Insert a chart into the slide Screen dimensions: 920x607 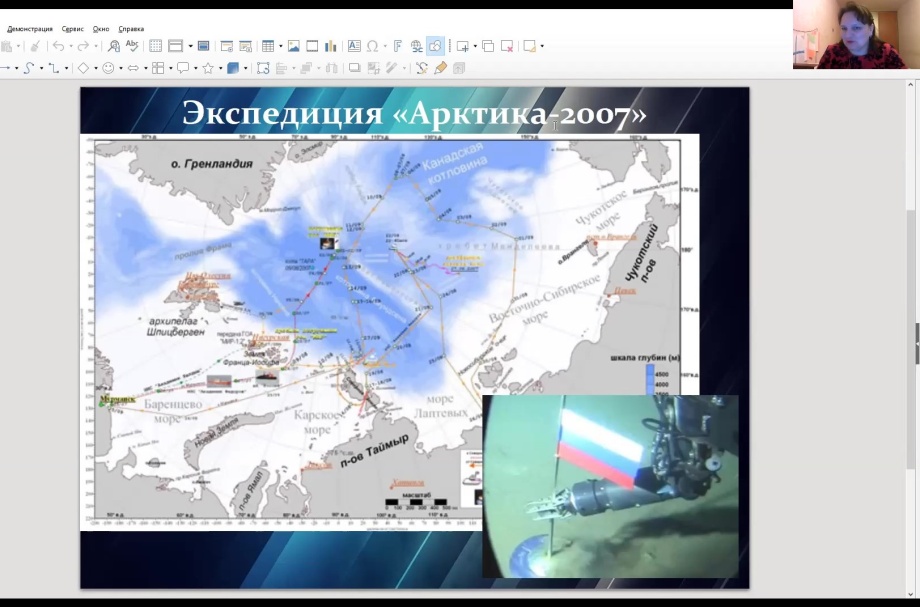[x=330, y=46]
